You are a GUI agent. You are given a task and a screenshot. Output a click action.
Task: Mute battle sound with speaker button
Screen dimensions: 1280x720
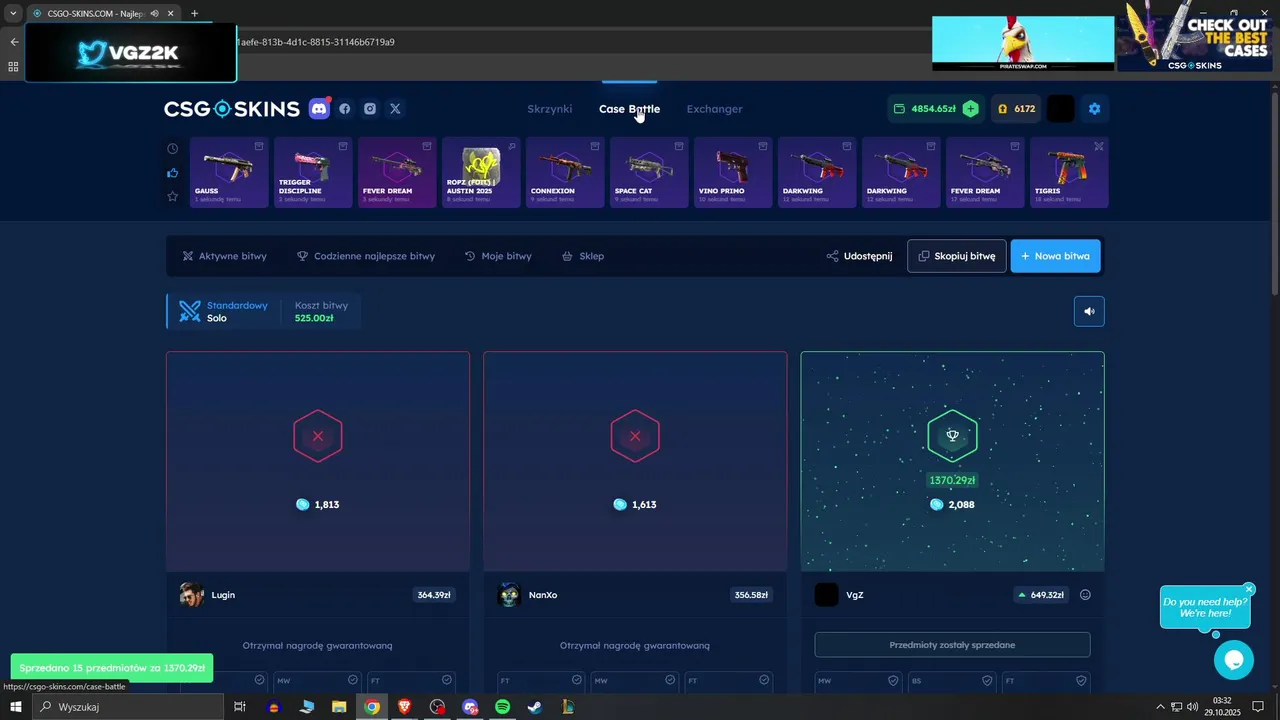pos(1089,311)
